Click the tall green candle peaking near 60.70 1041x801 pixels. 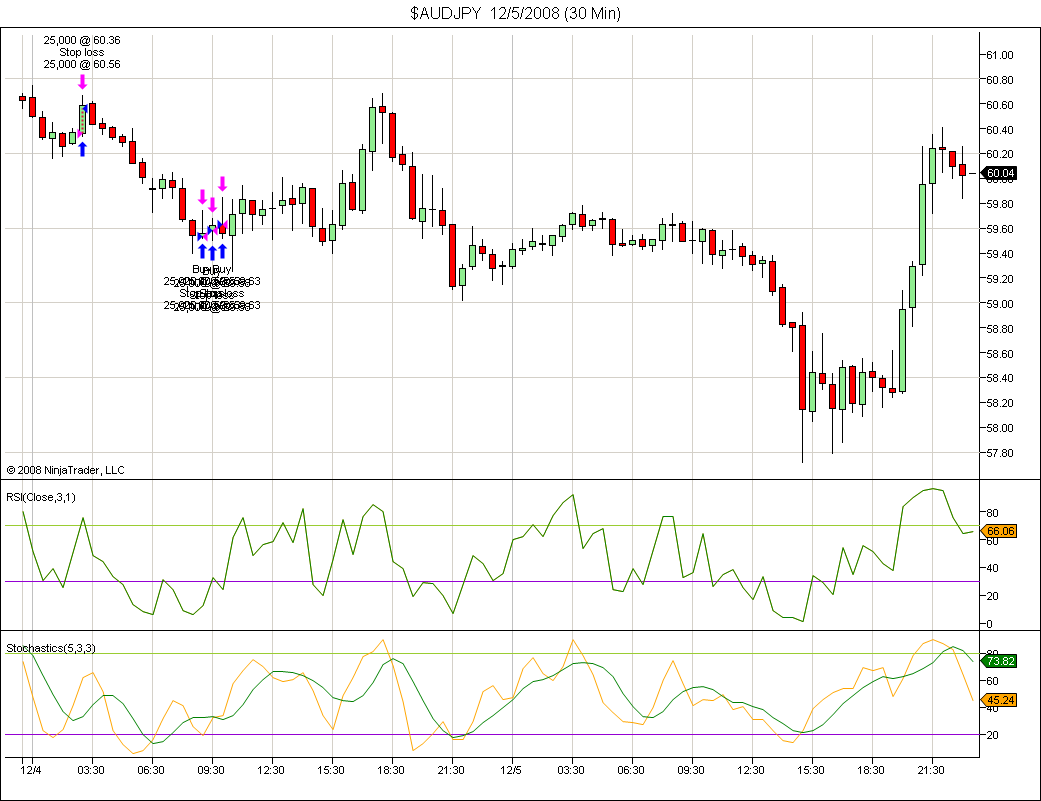(x=373, y=129)
